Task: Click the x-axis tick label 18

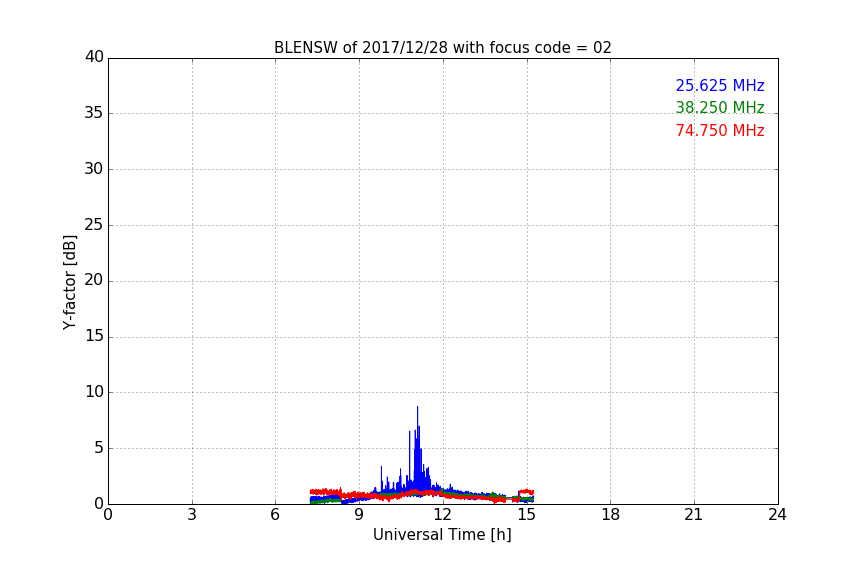Action: 611,515
